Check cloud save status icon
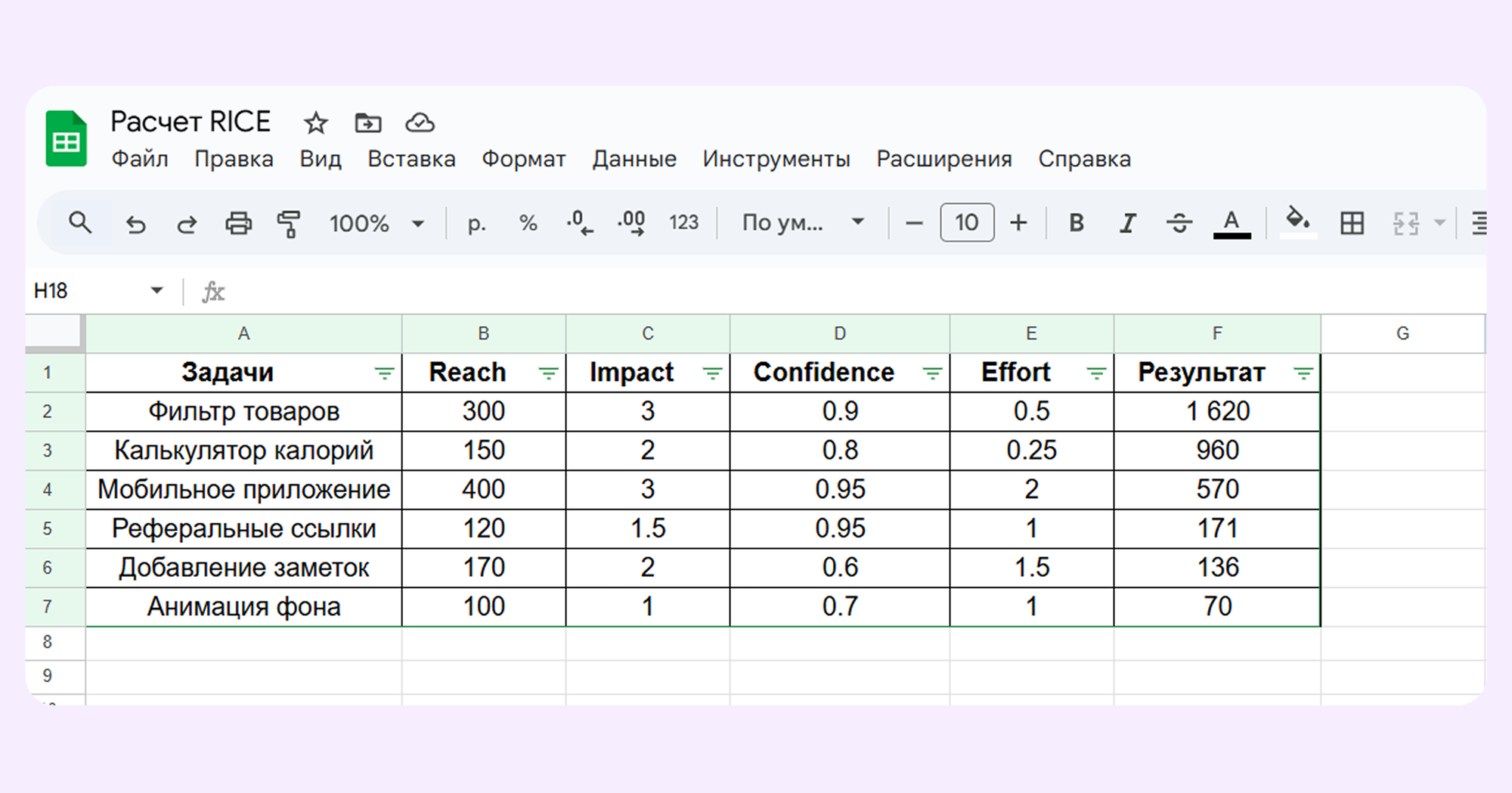Viewport: 1512px width, 793px height. point(420,122)
